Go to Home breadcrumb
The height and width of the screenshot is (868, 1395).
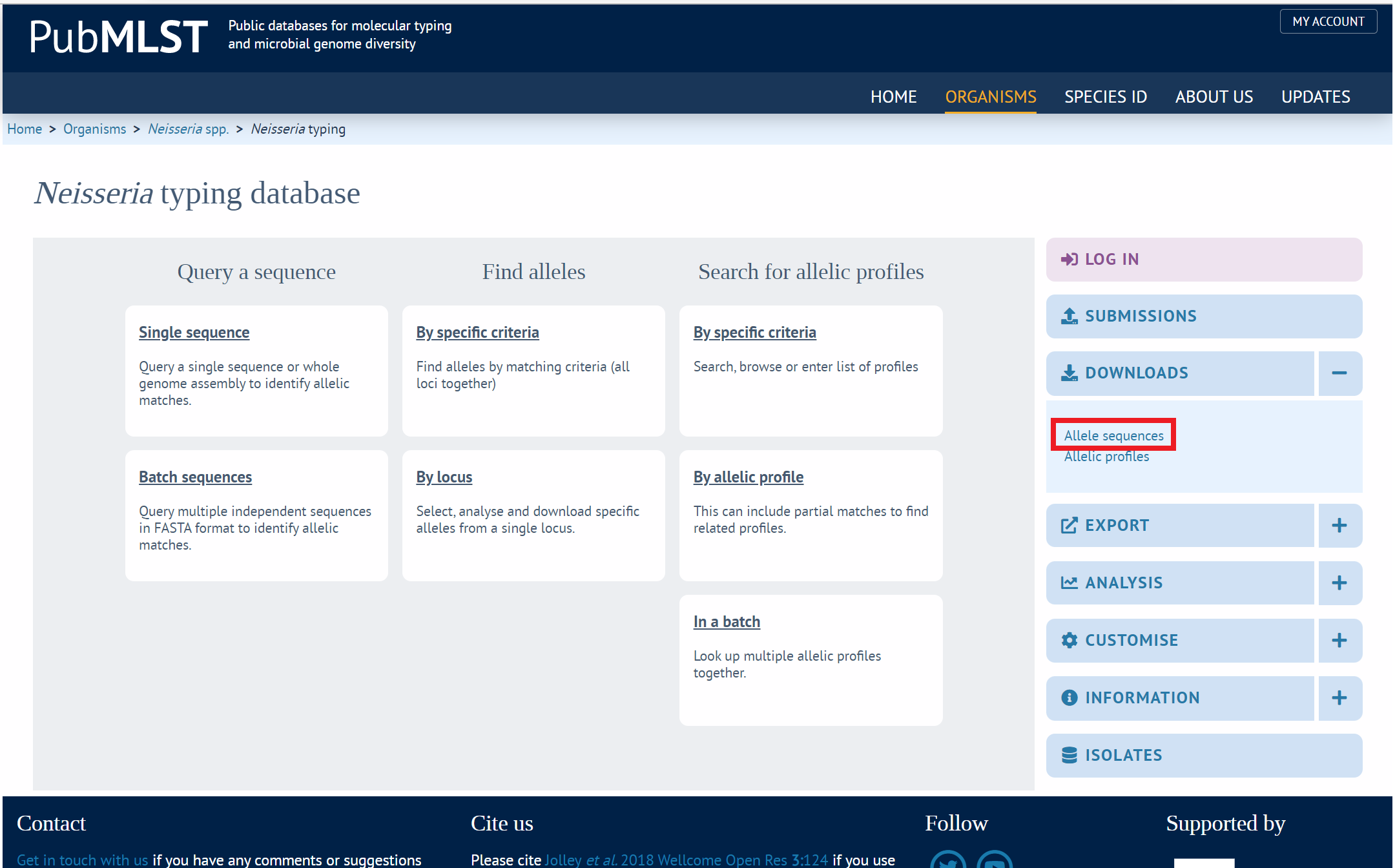tap(25, 129)
